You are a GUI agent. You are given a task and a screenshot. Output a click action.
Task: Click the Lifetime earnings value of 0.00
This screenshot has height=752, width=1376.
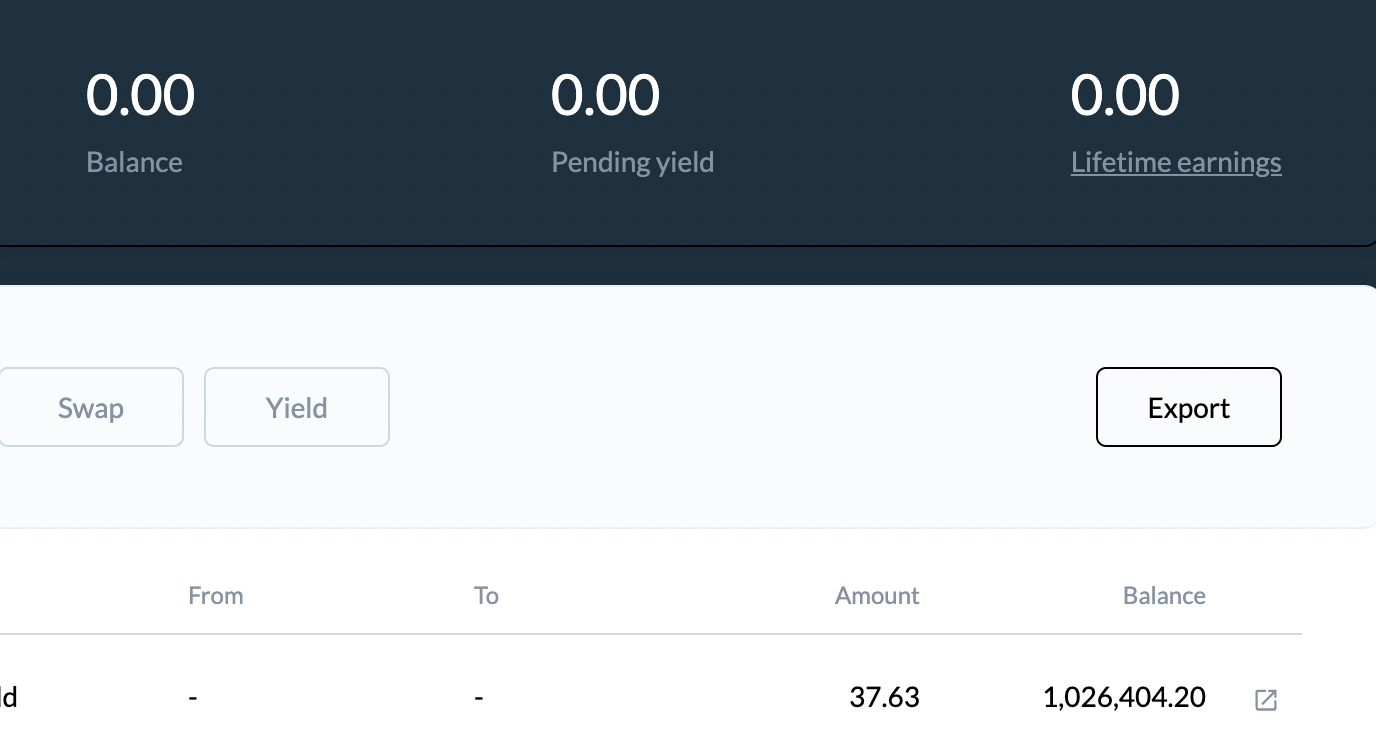tap(1125, 94)
